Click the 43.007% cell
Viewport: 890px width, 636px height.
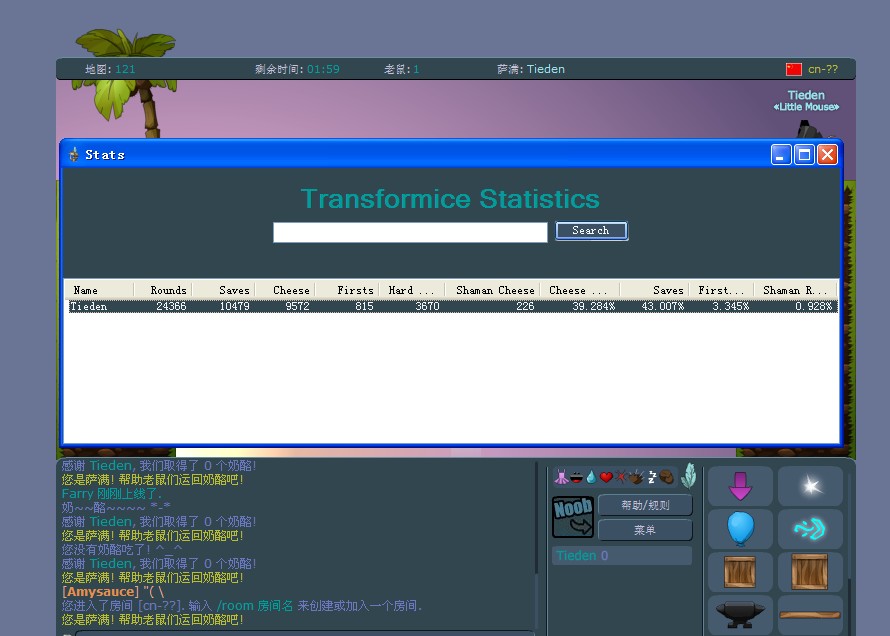663,306
